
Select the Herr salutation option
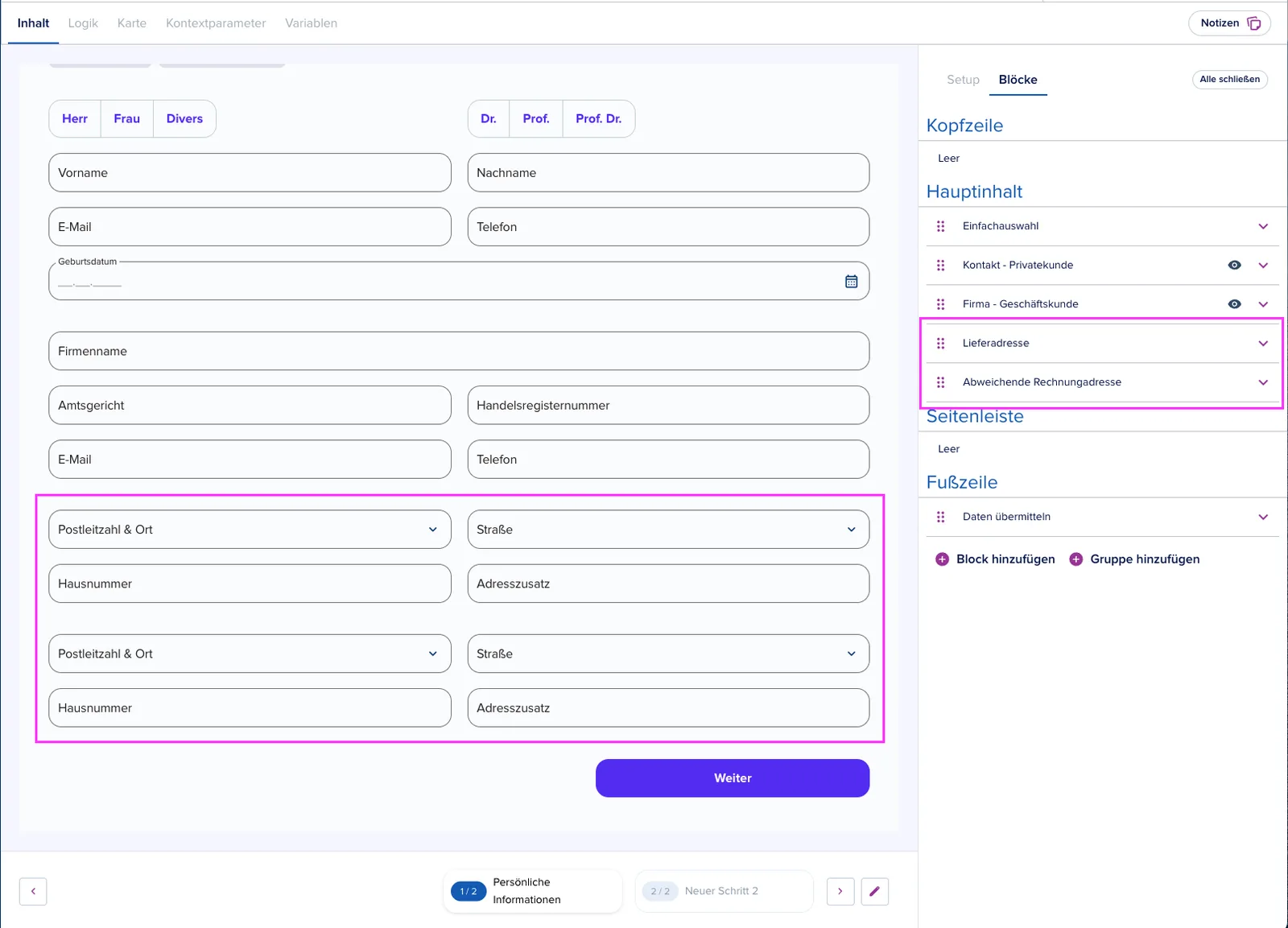(75, 119)
